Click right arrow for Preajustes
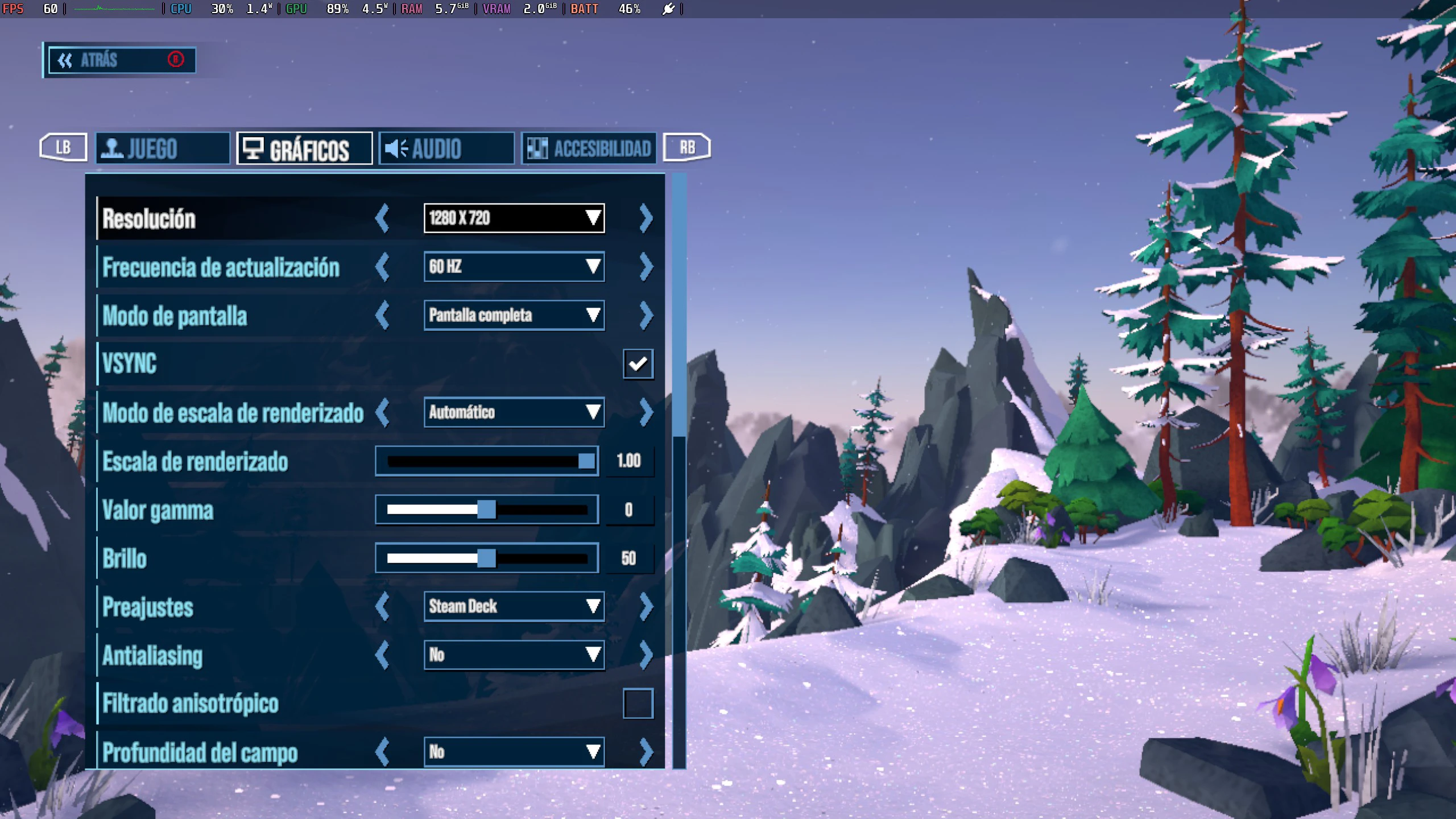The height and width of the screenshot is (819, 1456). (x=646, y=606)
